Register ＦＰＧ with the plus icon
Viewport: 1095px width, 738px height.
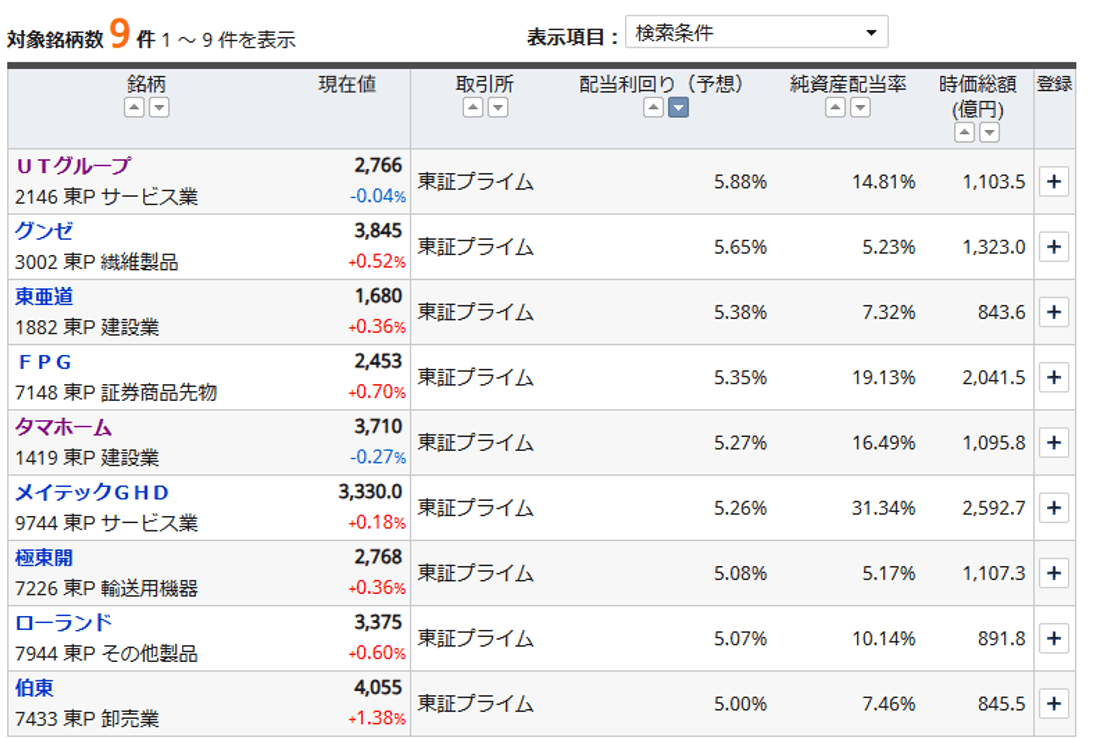click(x=1054, y=377)
